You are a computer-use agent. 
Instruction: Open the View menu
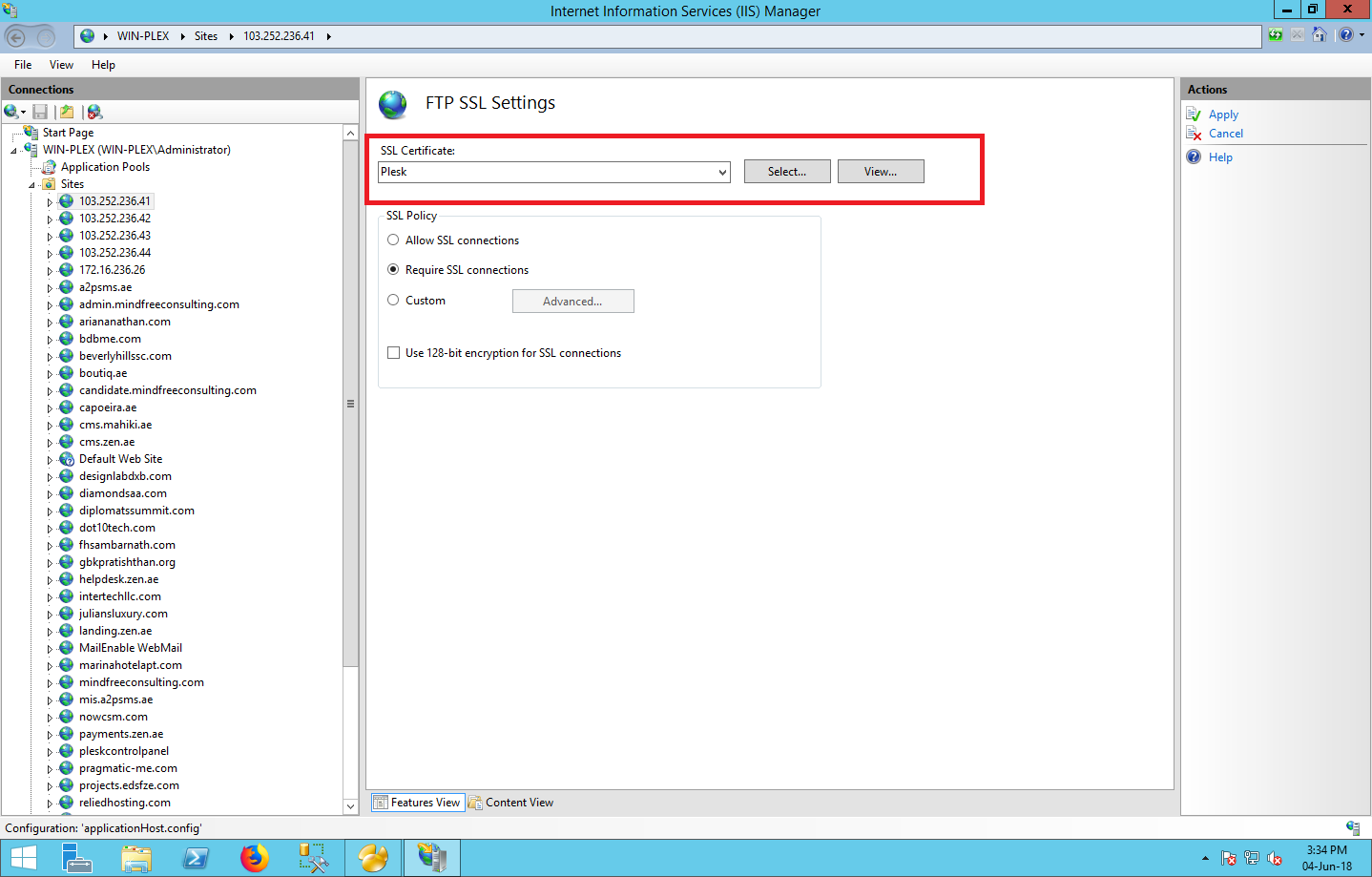(61, 65)
